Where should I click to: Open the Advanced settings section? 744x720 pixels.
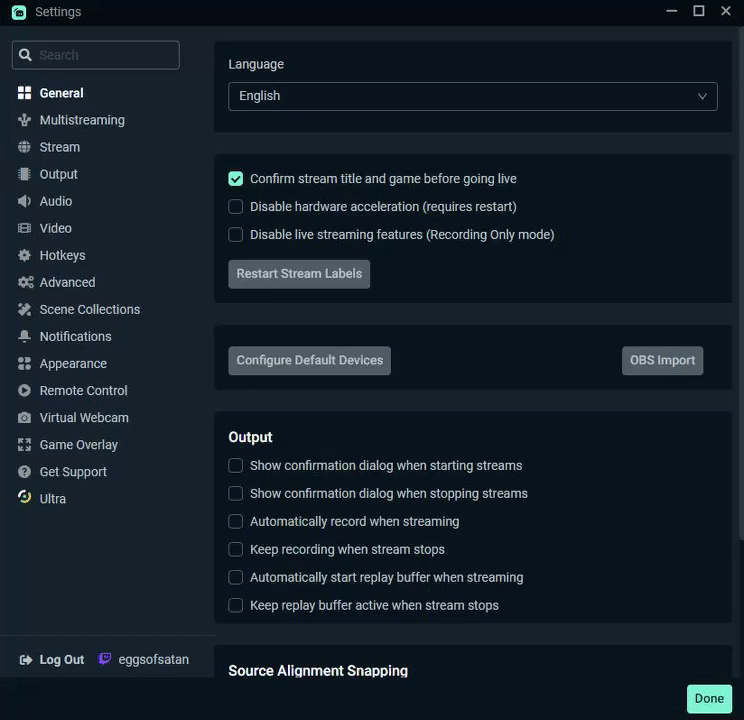pos(67,282)
